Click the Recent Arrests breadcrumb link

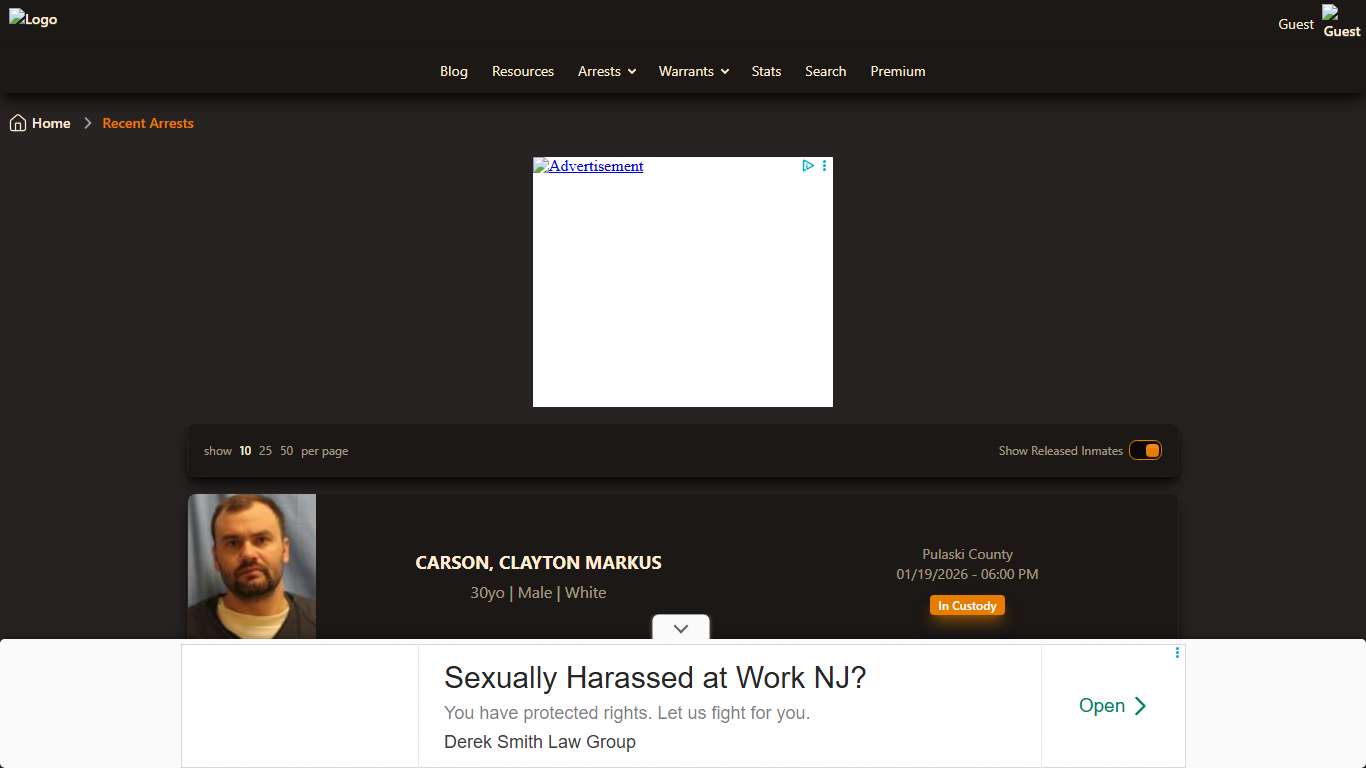[x=148, y=123]
